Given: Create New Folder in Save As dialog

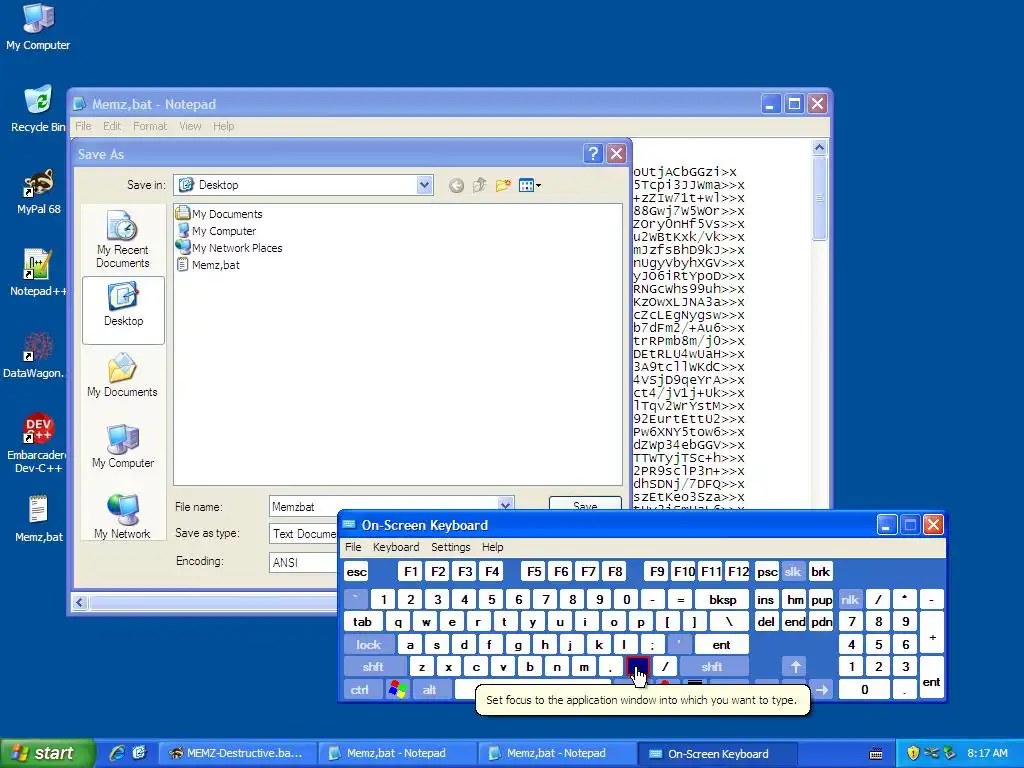Looking at the screenshot, I should [x=503, y=185].
